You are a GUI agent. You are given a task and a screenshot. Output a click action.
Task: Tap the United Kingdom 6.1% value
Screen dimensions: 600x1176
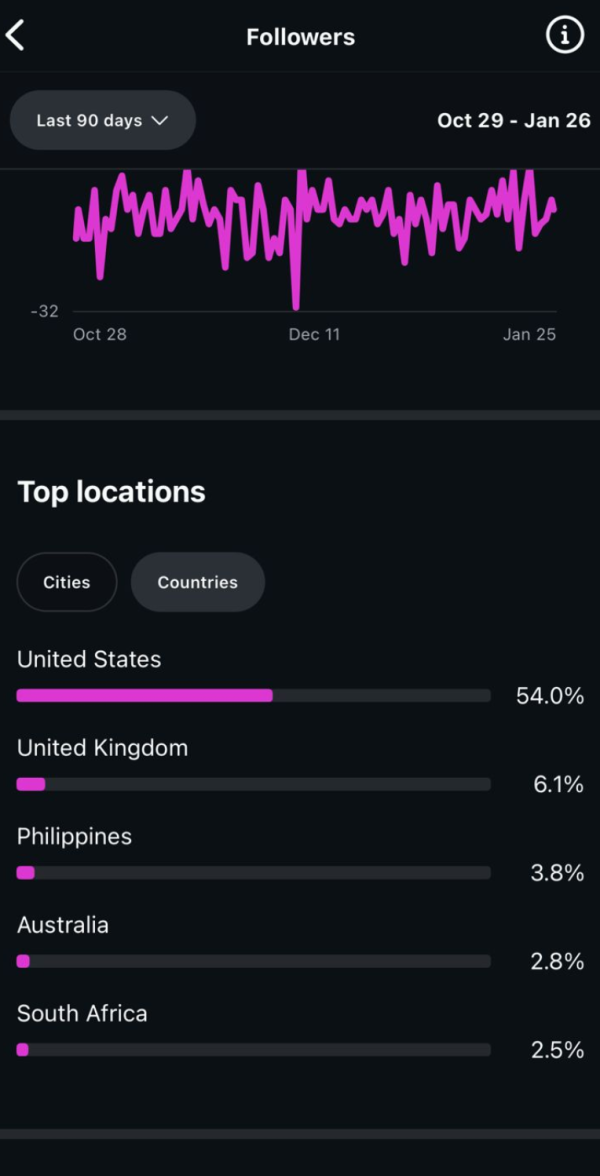[558, 785]
